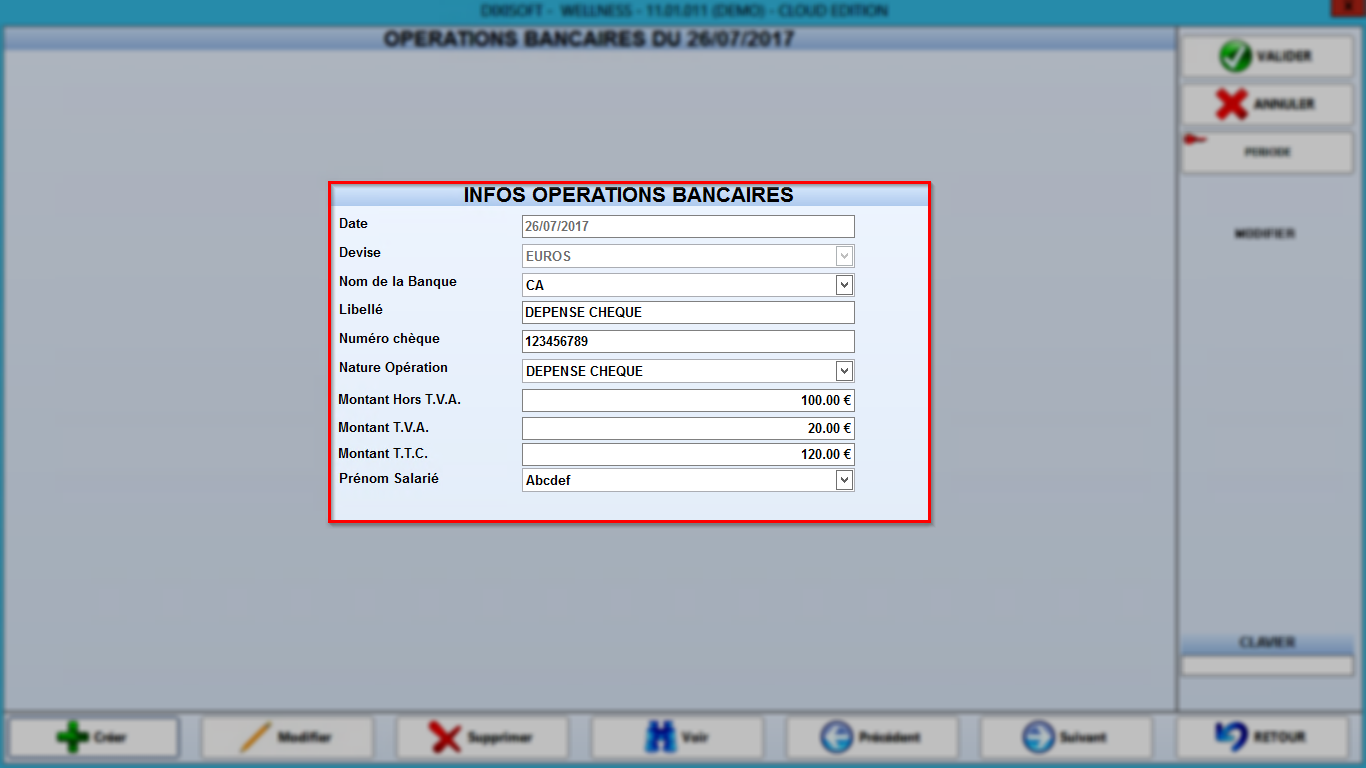The image size is (1366, 768).
Task: Click the left arrow Précédent icon
Action: (836, 738)
